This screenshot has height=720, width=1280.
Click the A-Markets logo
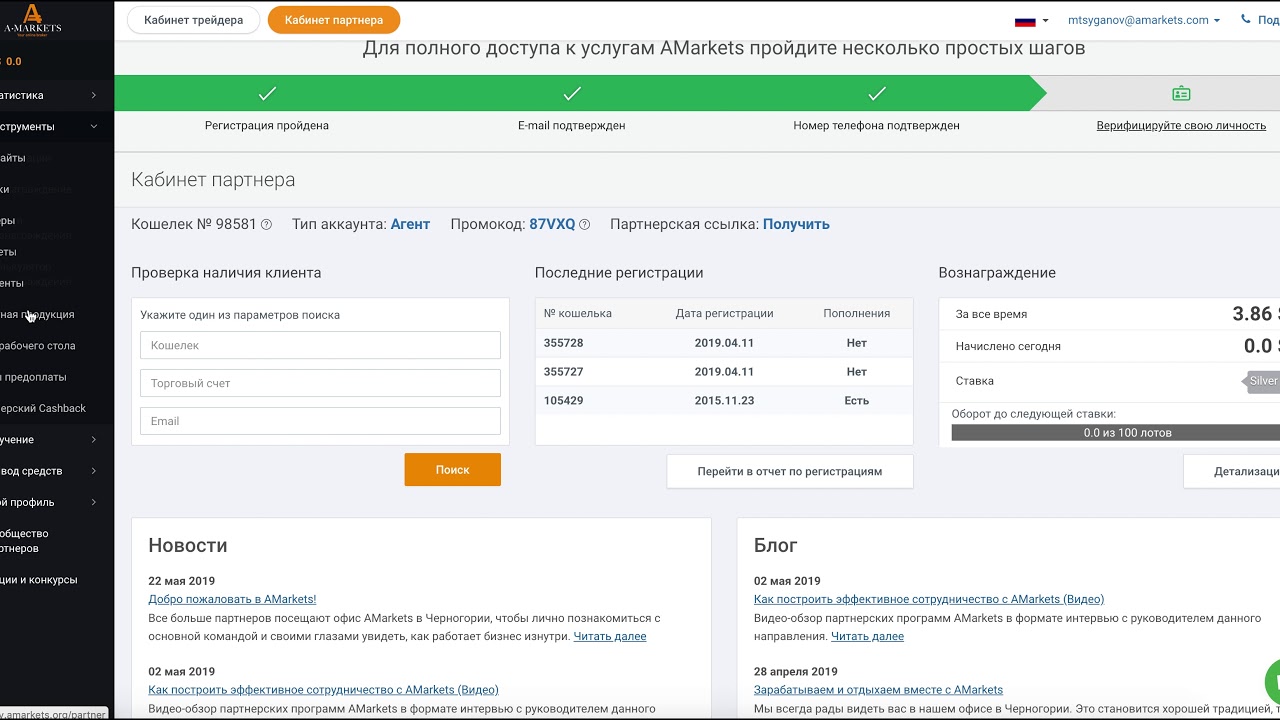(x=32, y=19)
